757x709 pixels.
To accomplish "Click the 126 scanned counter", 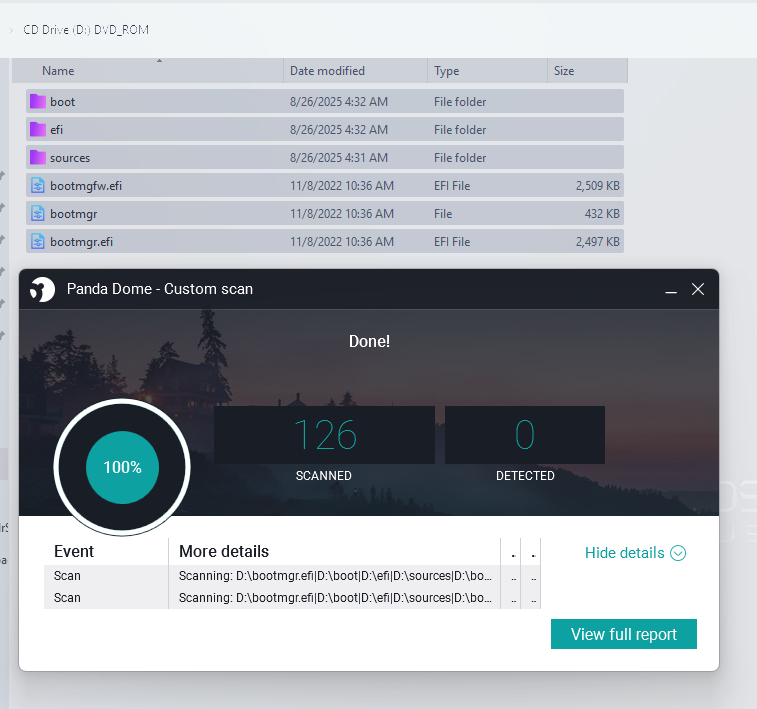I will [x=324, y=435].
